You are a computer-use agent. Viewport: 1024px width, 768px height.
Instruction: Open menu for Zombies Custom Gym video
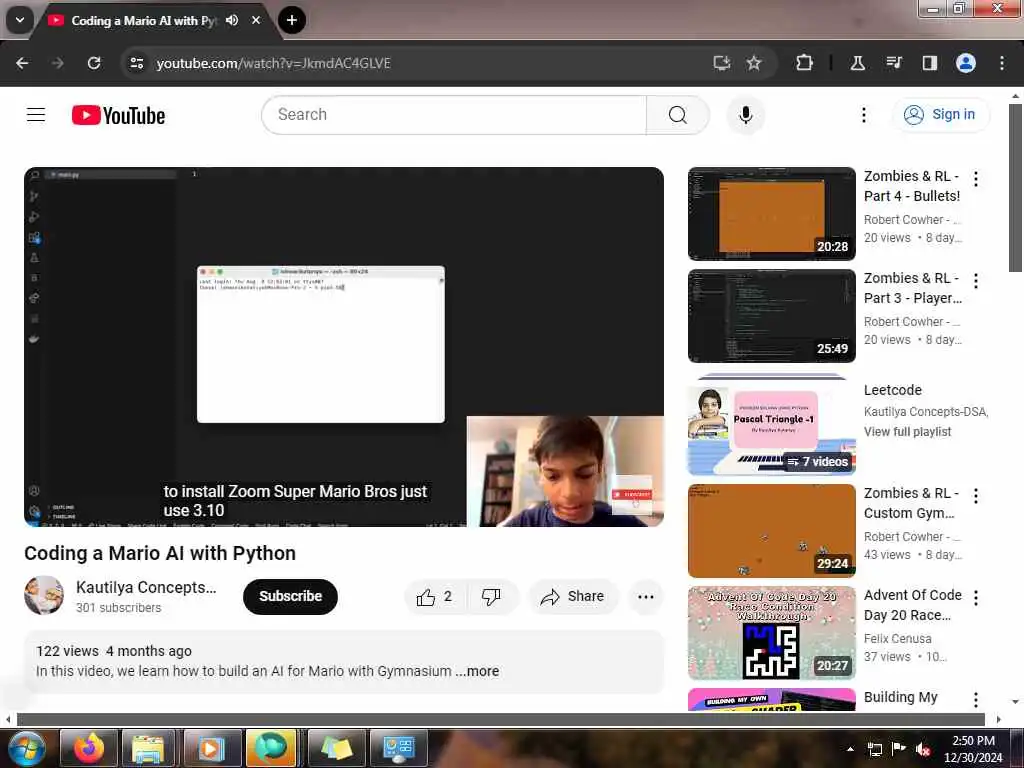976,496
